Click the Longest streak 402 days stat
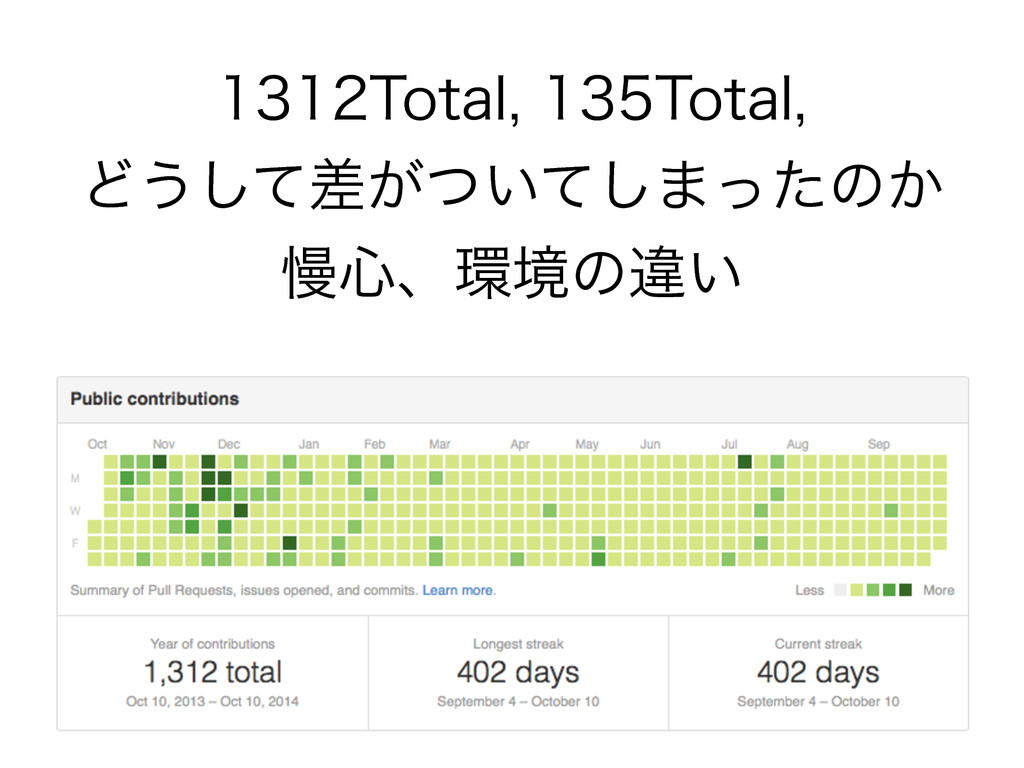The image size is (1024, 768). pyautogui.click(x=518, y=673)
